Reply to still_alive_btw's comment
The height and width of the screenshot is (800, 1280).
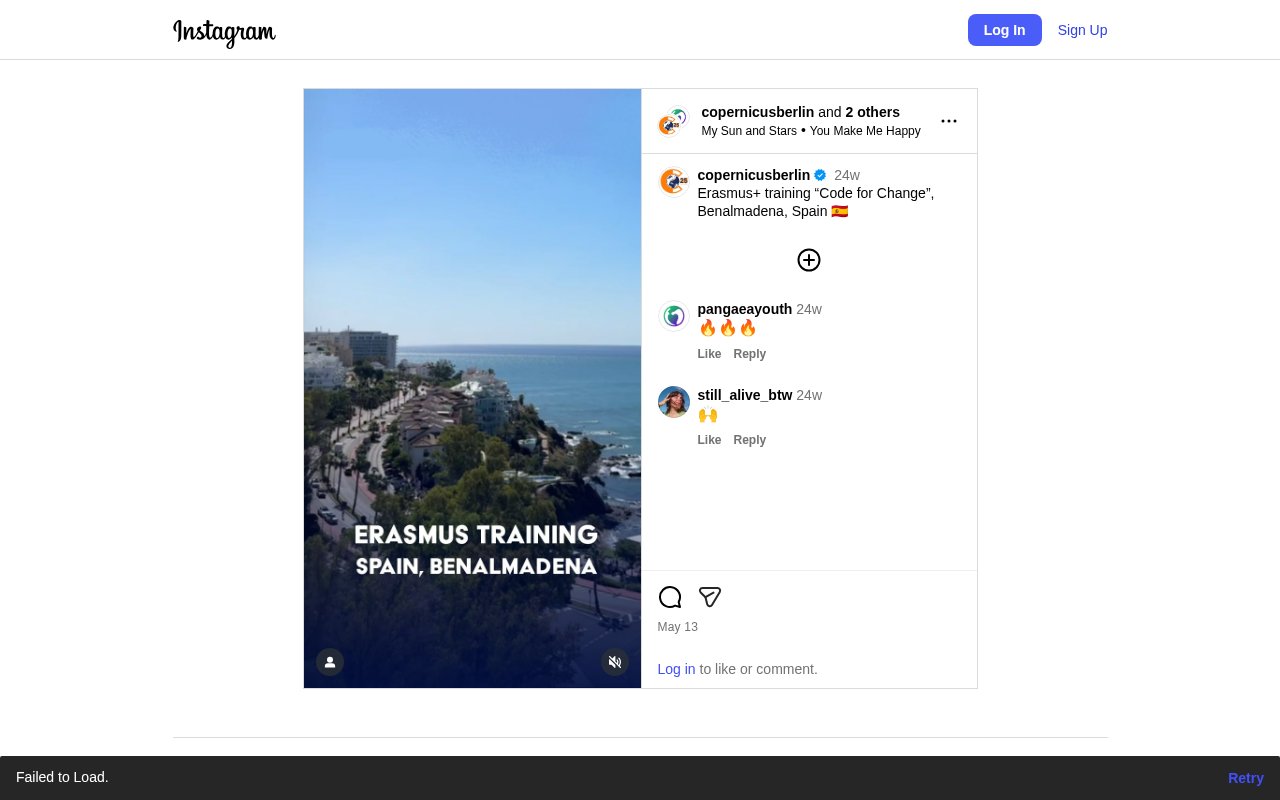tap(749, 440)
